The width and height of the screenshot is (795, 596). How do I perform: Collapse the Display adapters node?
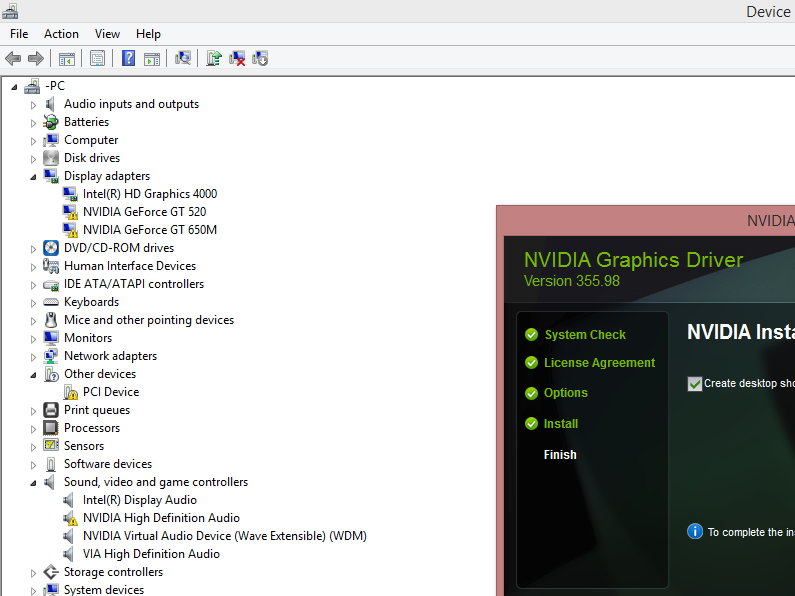(x=33, y=177)
